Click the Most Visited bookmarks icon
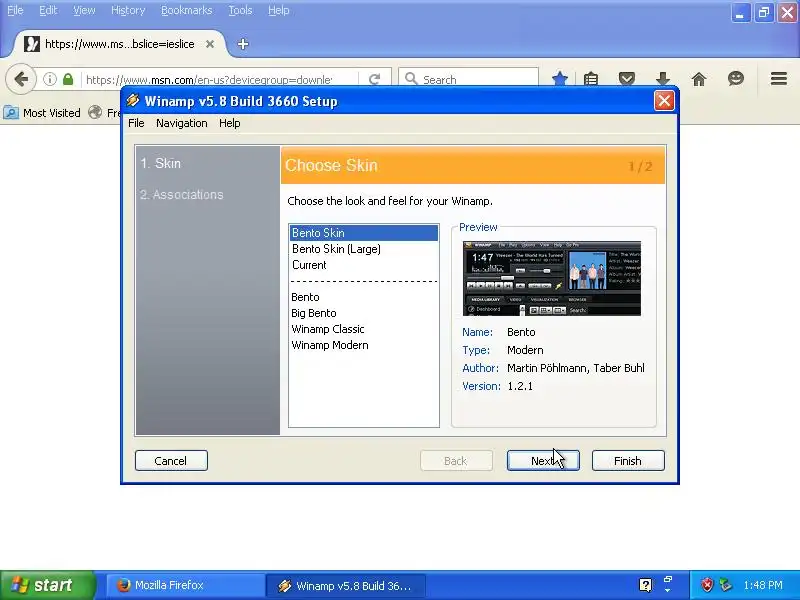 pos(11,112)
